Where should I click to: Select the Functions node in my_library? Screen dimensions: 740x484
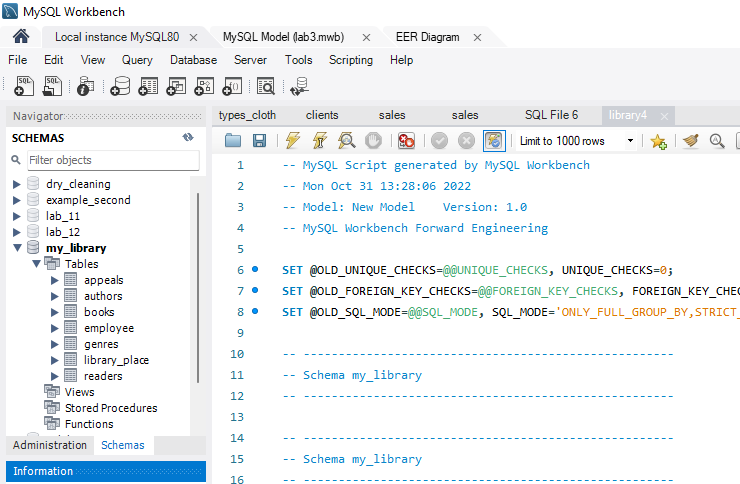click(x=89, y=424)
